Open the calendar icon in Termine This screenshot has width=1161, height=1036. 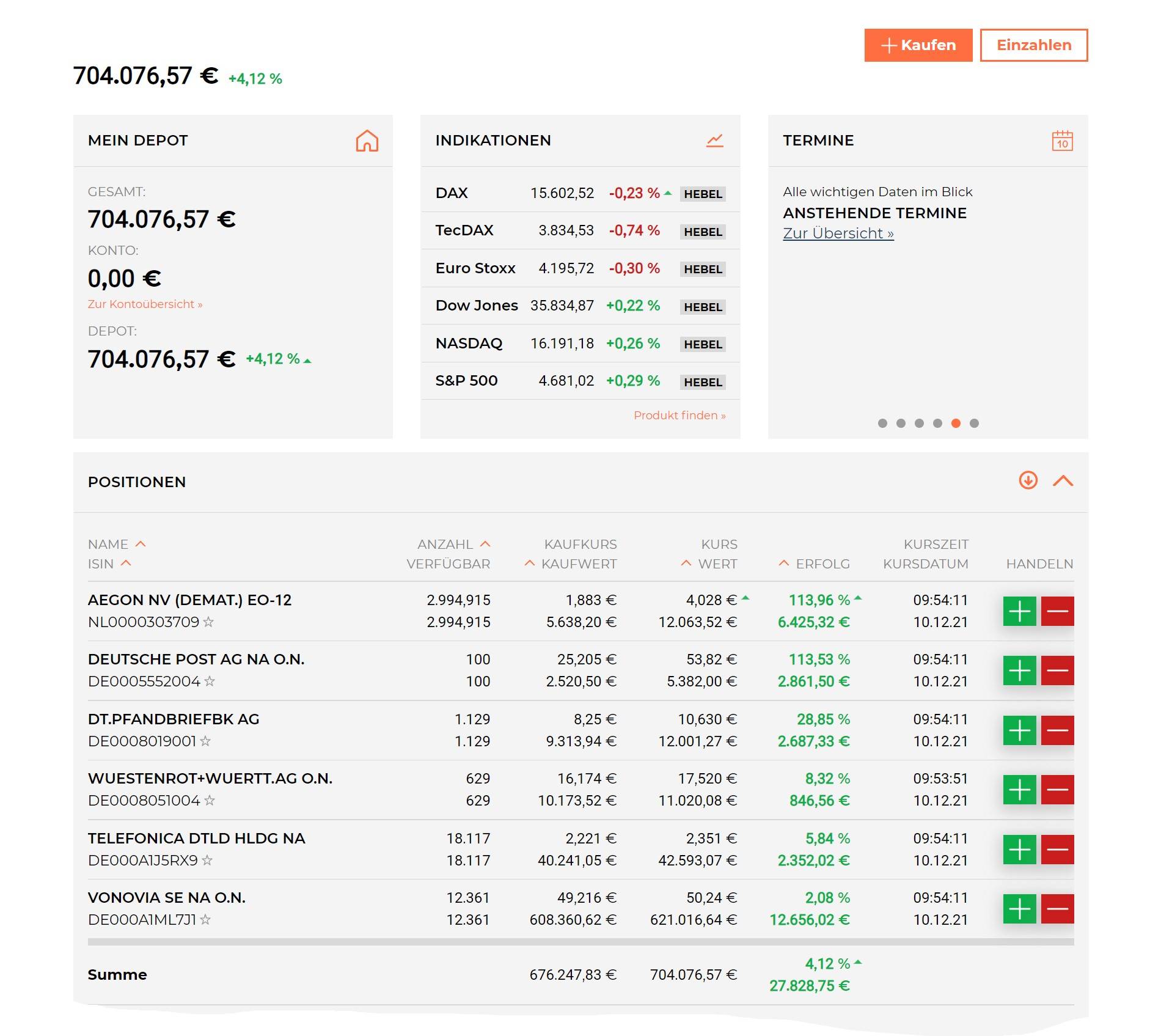tap(1063, 141)
